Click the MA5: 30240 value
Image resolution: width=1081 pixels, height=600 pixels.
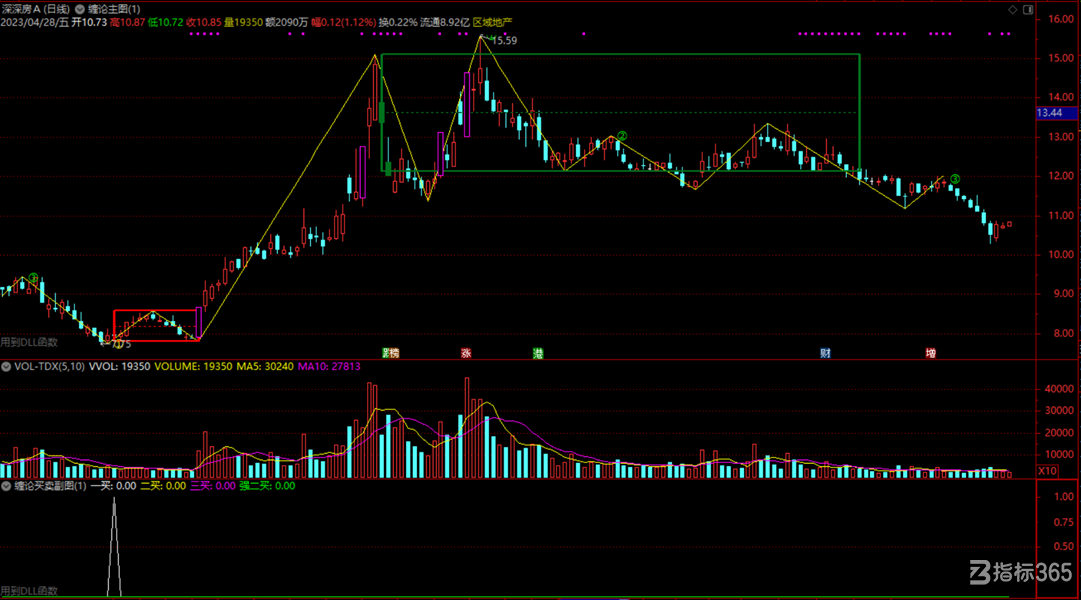(265, 367)
